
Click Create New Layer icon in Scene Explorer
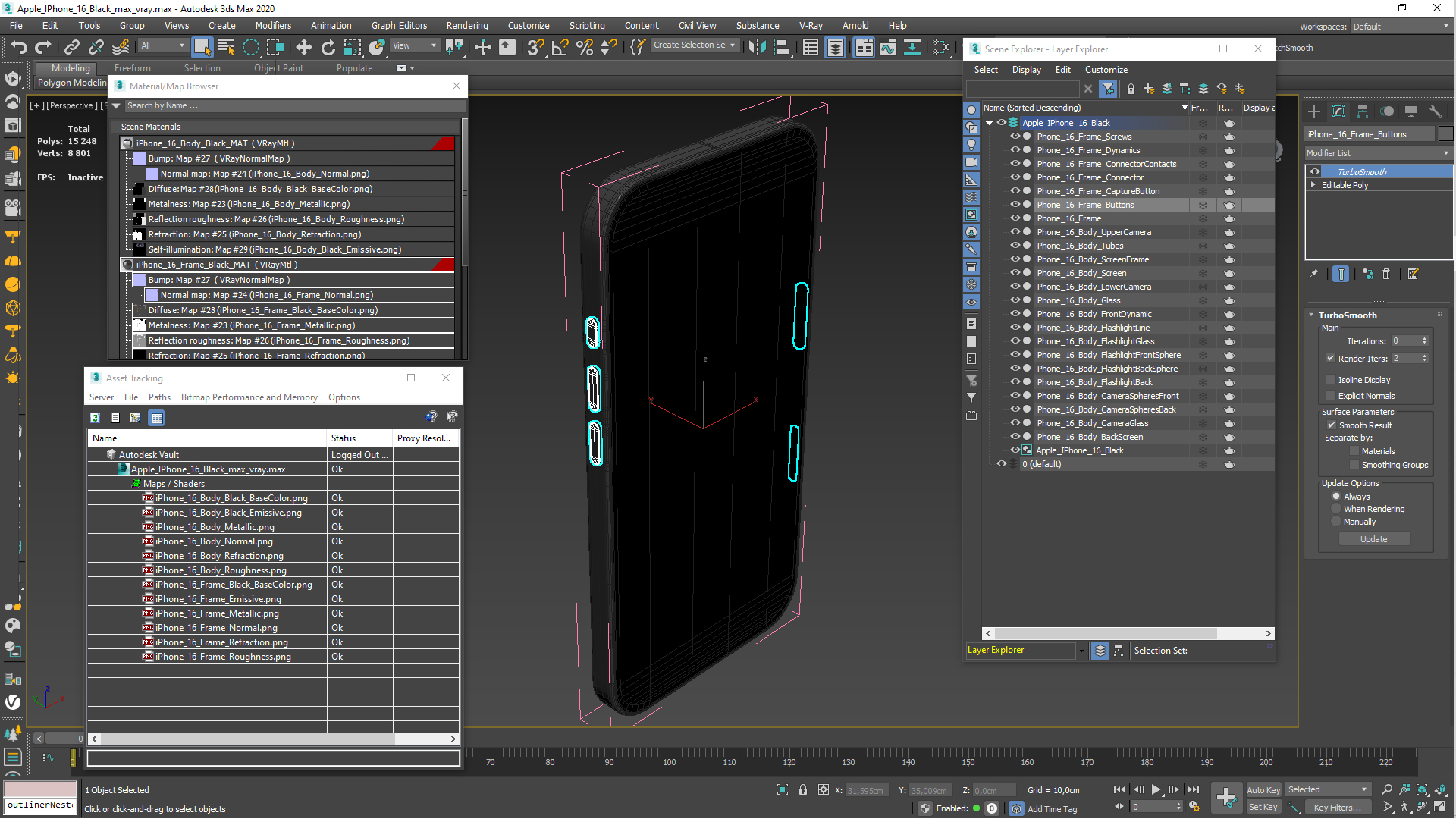[x=1149, y=89]
